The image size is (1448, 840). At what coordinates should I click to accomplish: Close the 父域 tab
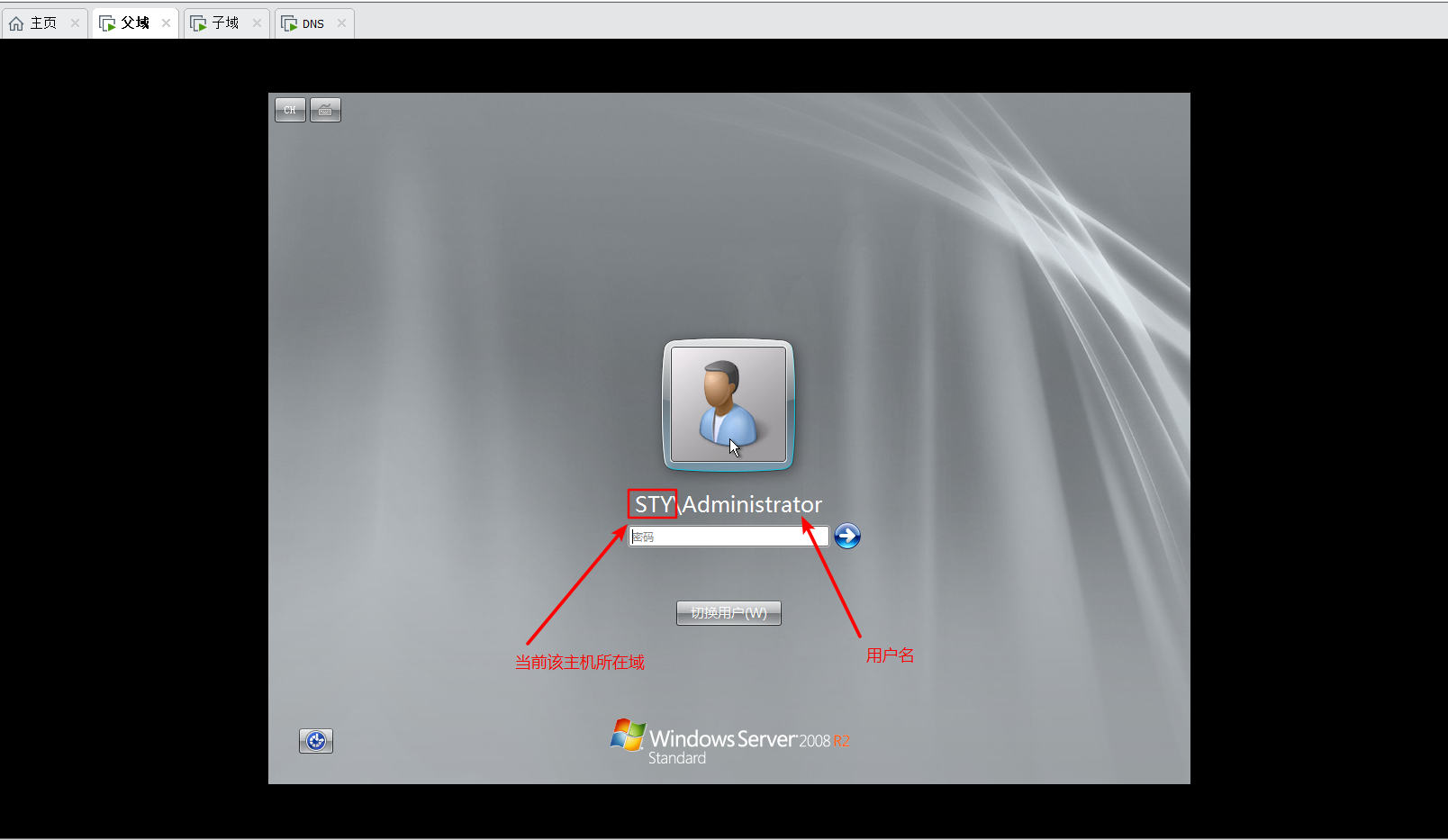(166, 23)
